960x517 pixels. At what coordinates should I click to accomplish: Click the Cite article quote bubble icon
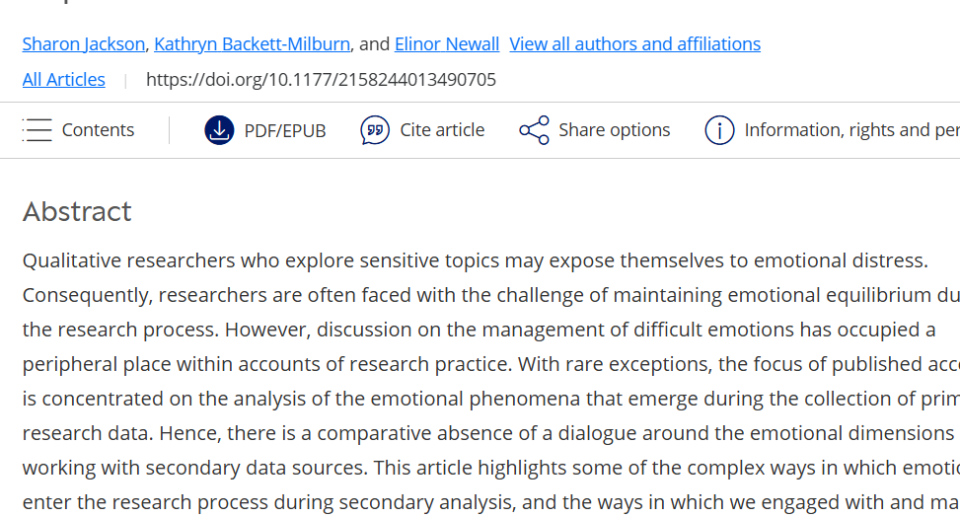pyautogui.click(x=375, y=130)
